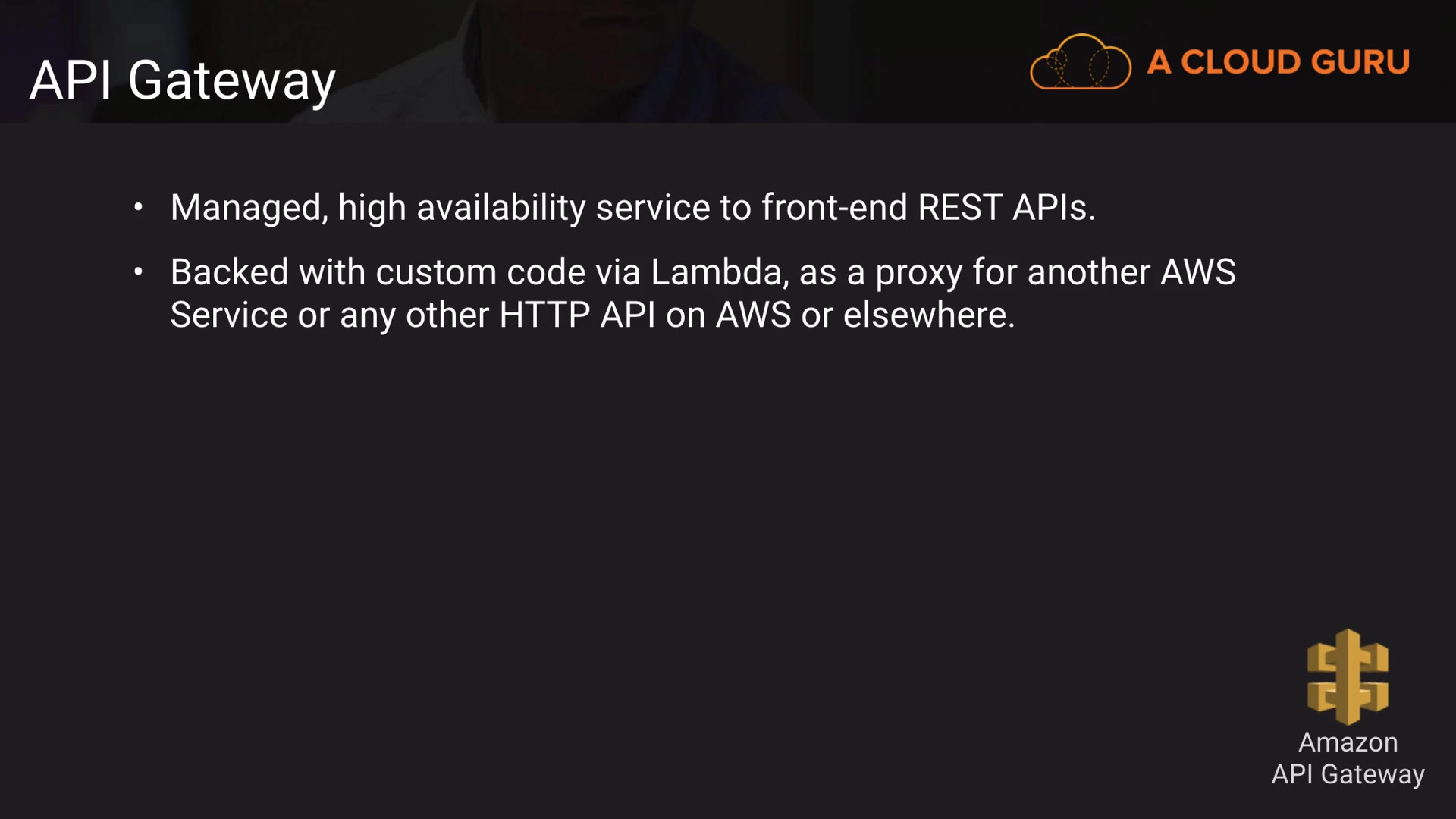Screen dimensions: 1456x819
Task: Click the word Backed in second bullet
Action: pyautogui.click(x=229, y=272)
